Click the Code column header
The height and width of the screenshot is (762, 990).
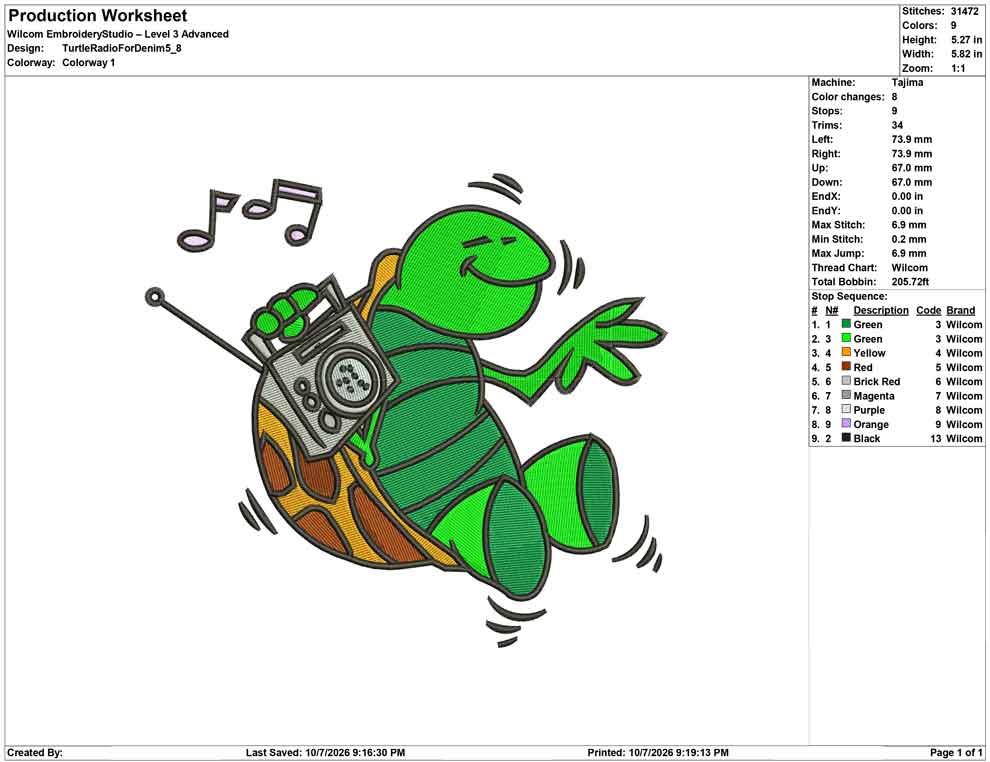(x=928, y=310)
